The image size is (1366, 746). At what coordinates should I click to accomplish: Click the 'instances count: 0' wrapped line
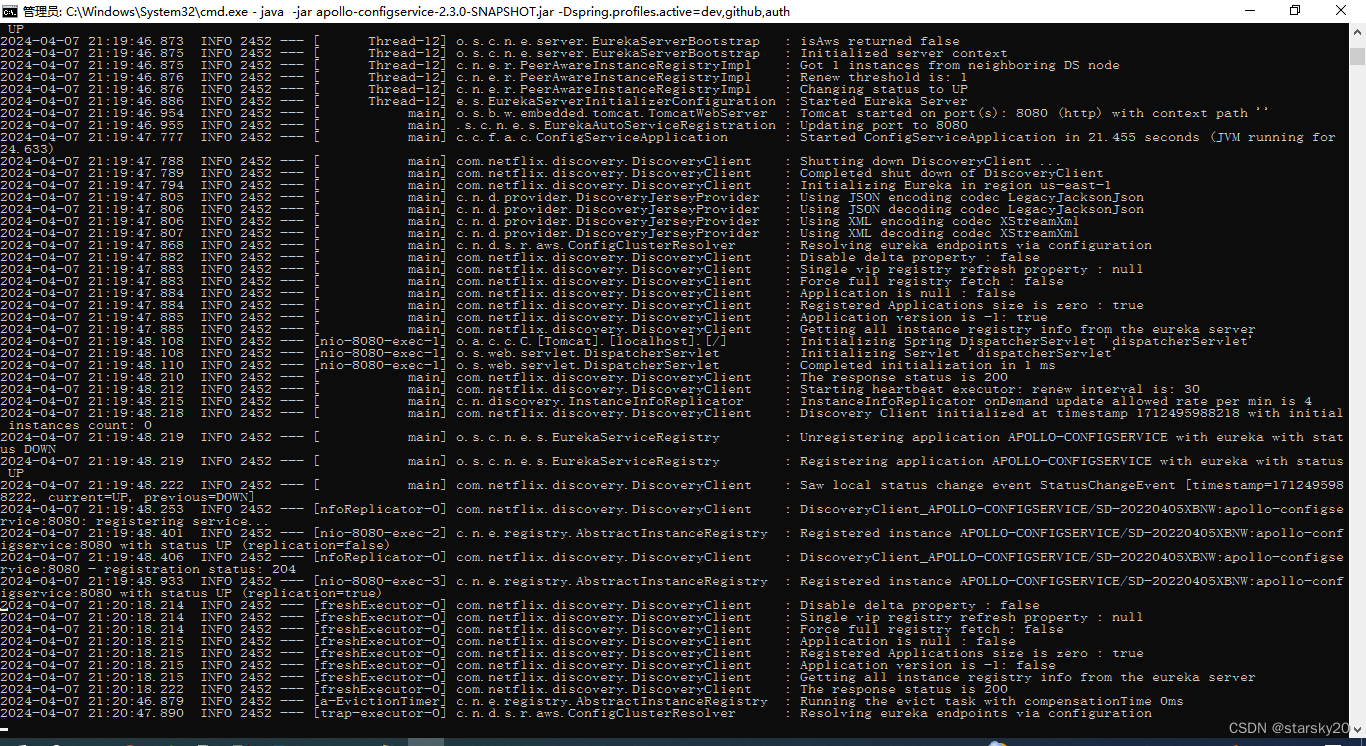pyautogui.click(x=80, y=425)
